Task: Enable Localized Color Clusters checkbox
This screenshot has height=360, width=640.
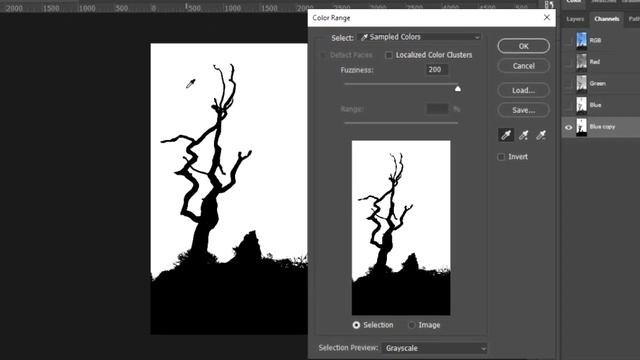Action: click(389, 55)
